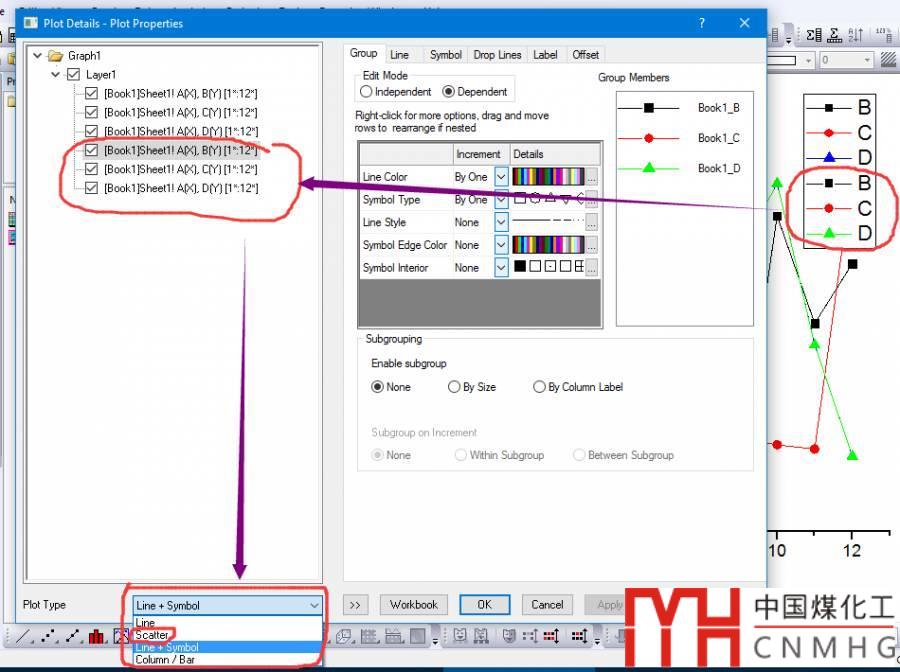
Task: Click the double-arrow collapse panel button
Action: pos(356,604)
